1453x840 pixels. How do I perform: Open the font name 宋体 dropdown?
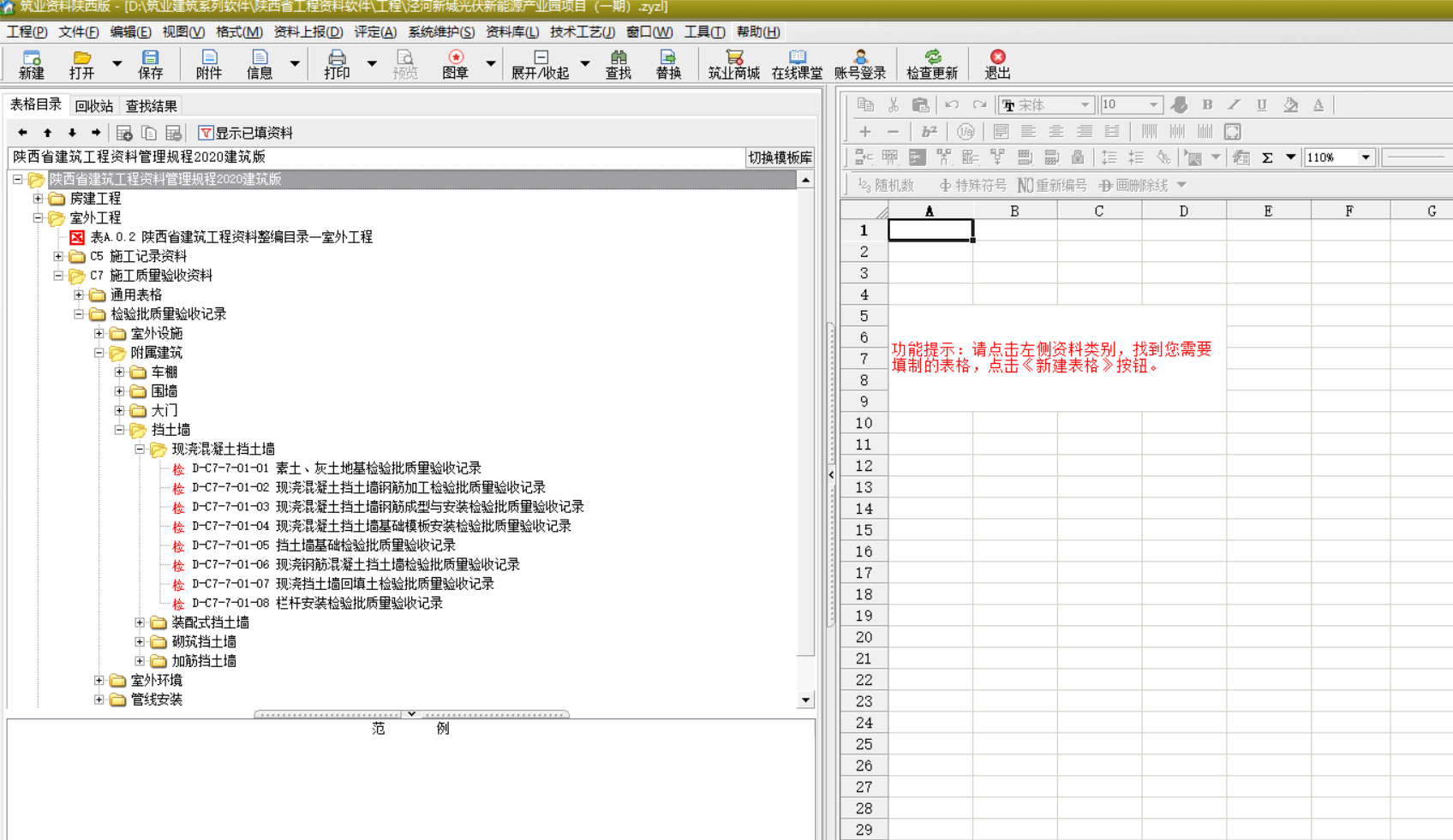point(1085,105)
